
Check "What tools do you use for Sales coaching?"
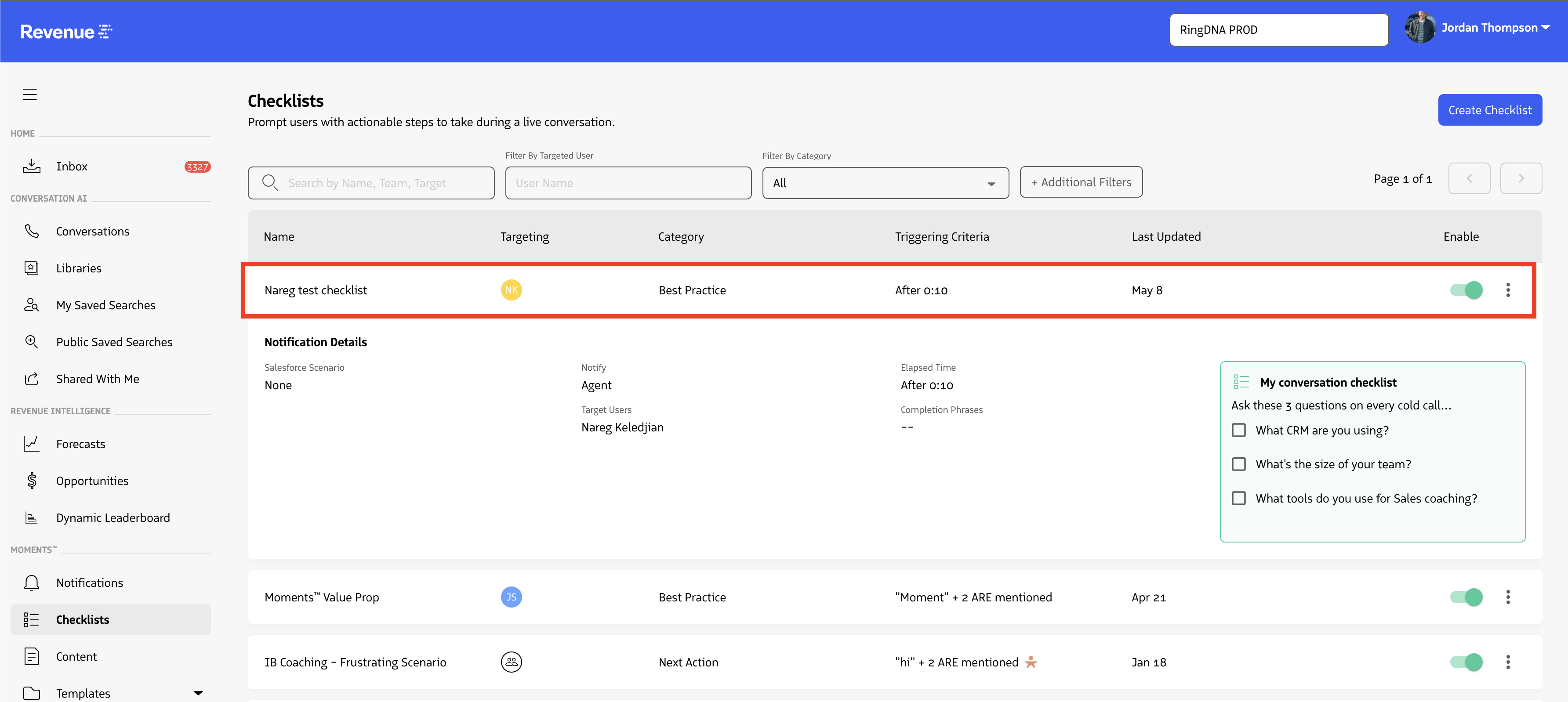[x=1239, y=498]
